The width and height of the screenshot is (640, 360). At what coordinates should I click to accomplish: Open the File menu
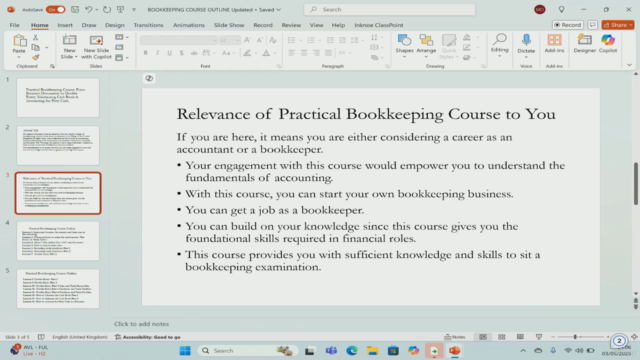click(14, 25)
